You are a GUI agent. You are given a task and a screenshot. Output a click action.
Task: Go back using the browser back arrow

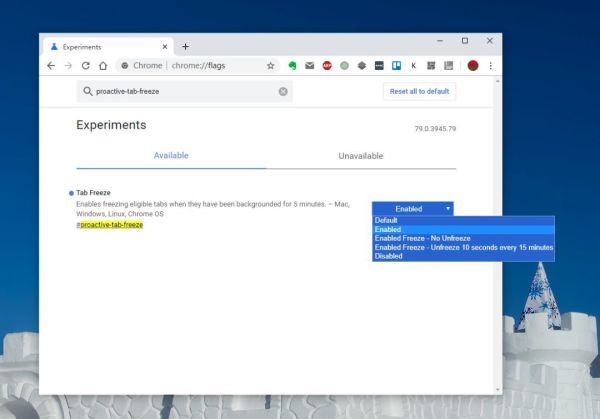pos(51,66)
